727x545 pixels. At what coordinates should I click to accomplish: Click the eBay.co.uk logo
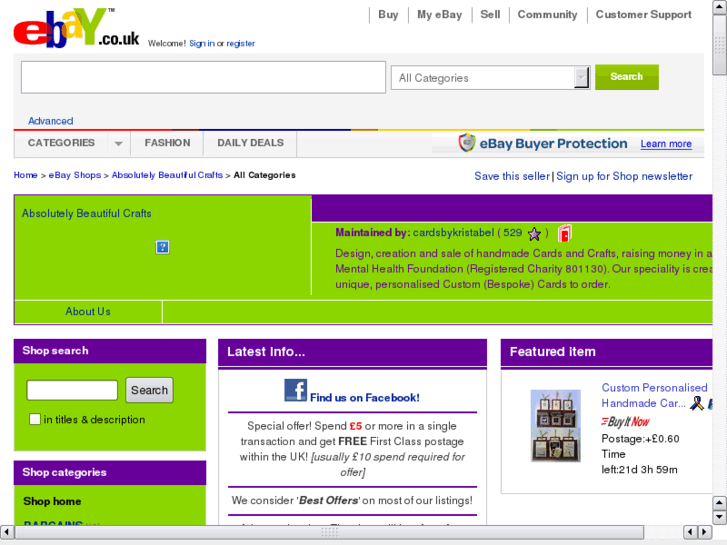(77, 28)
